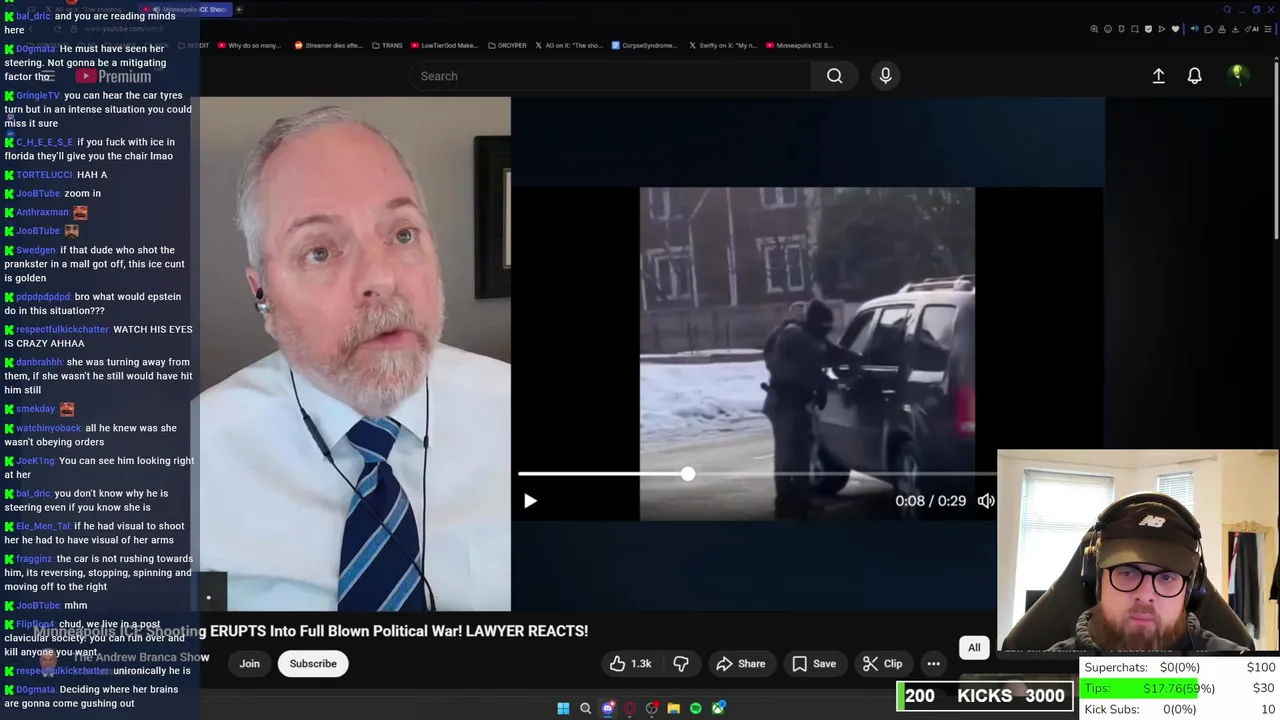This screenshot has width=1280, height=720.
Task: Start voice search with the microphone icon
Action: [885, 76]
